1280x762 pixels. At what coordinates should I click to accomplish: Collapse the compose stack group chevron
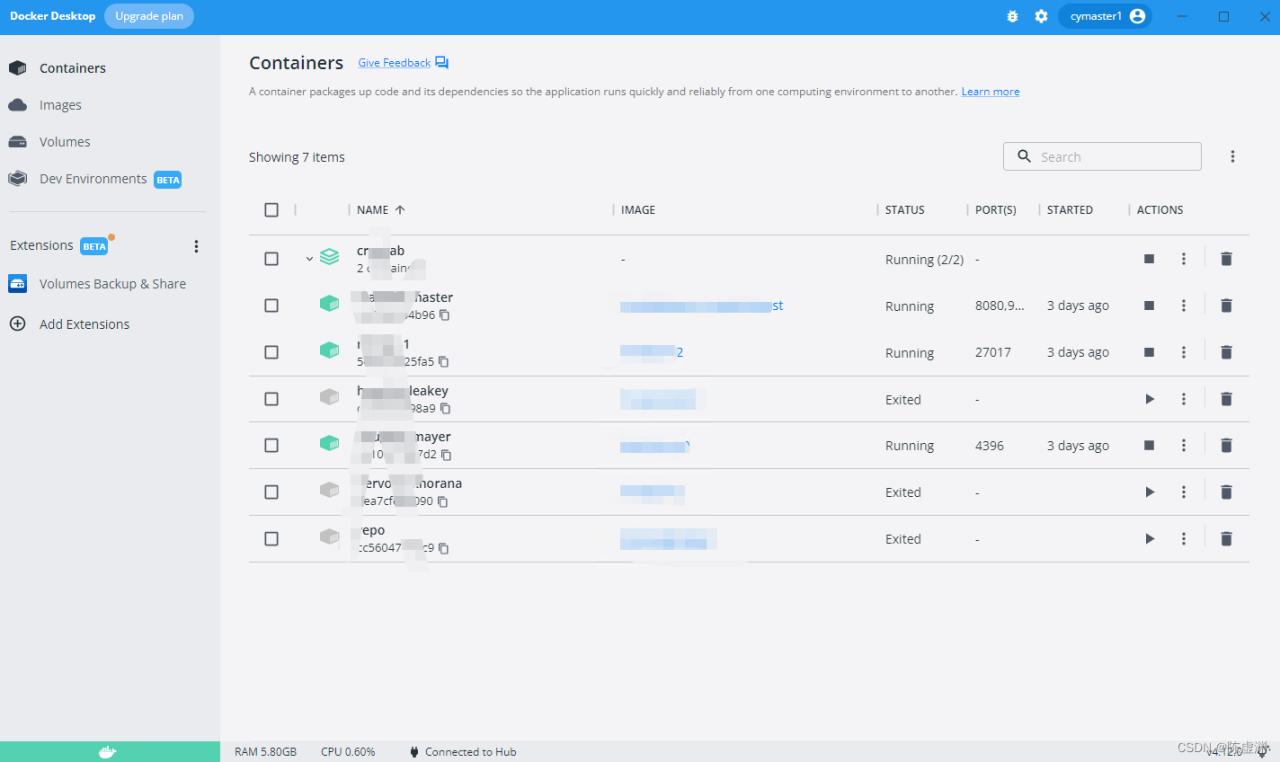(310, 259)
